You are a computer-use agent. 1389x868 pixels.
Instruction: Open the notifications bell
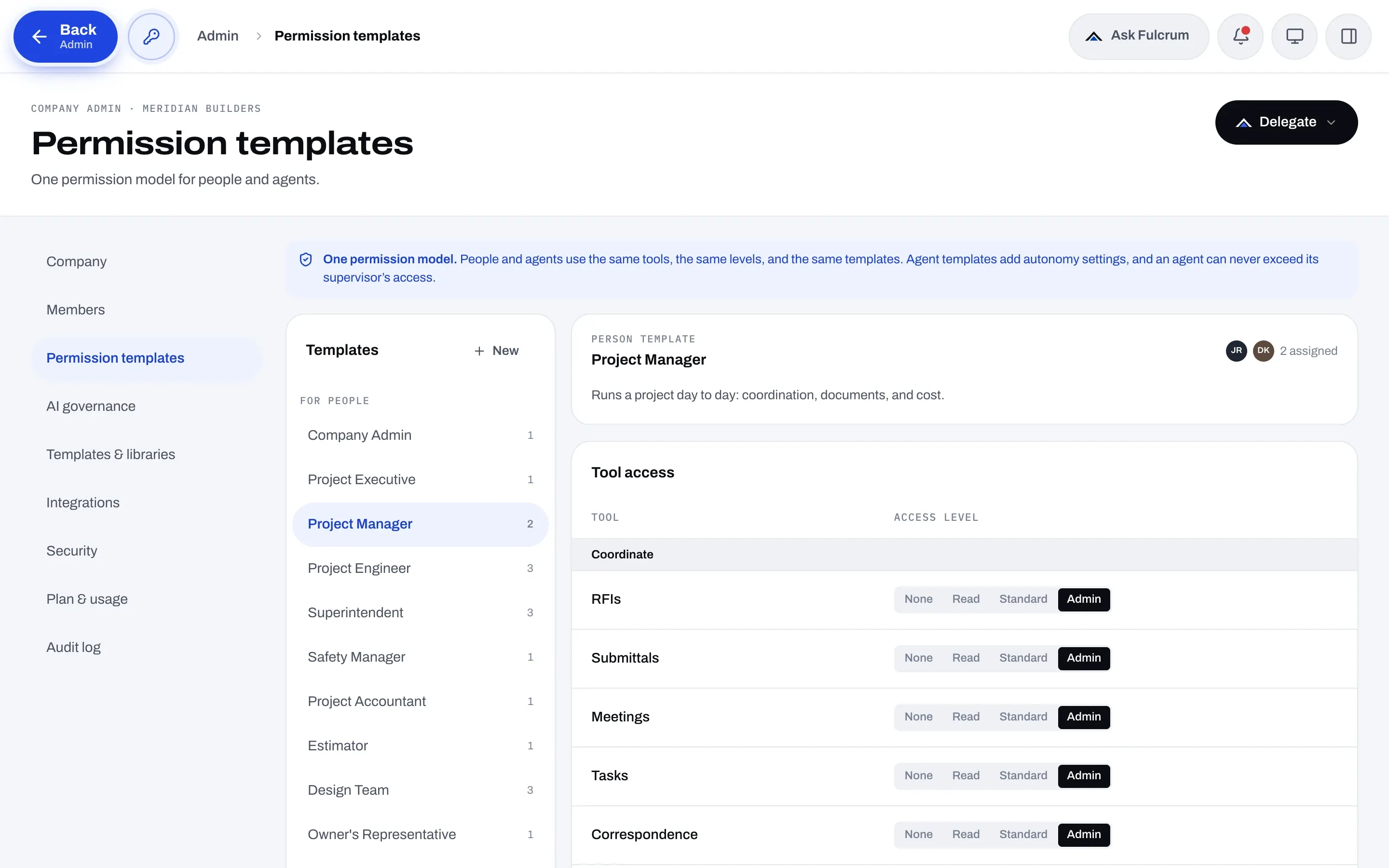tap(1240, 36)
